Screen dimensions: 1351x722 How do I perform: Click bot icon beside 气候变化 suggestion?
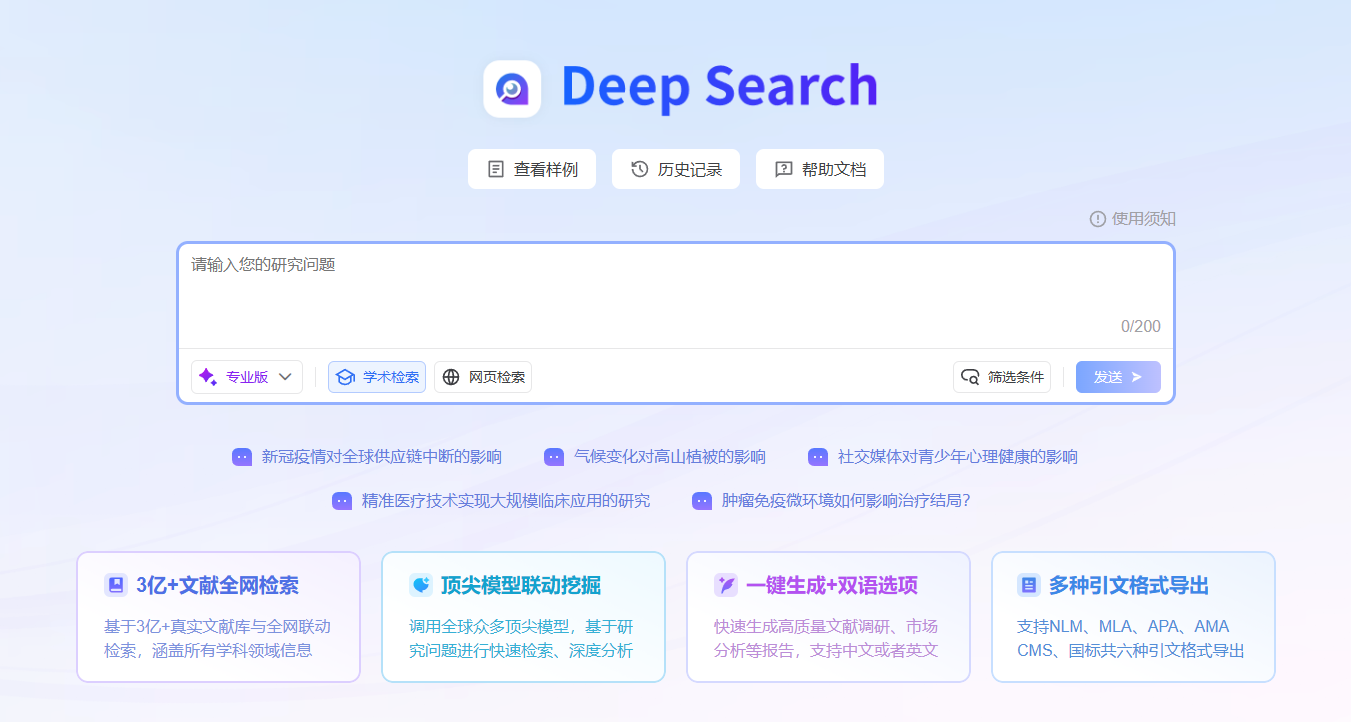tap(554, 457)
